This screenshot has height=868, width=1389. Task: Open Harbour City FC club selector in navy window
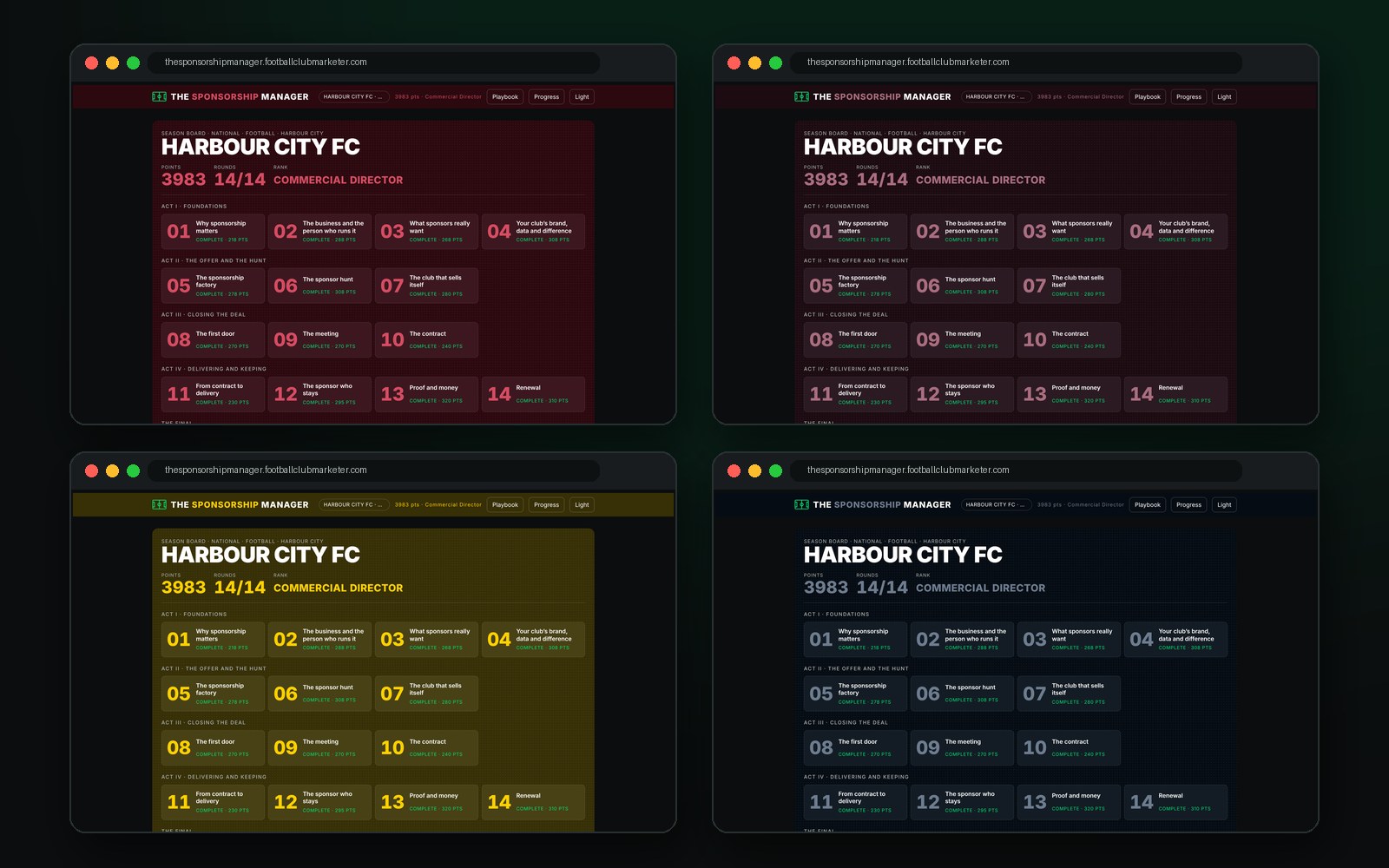[995, 504]
